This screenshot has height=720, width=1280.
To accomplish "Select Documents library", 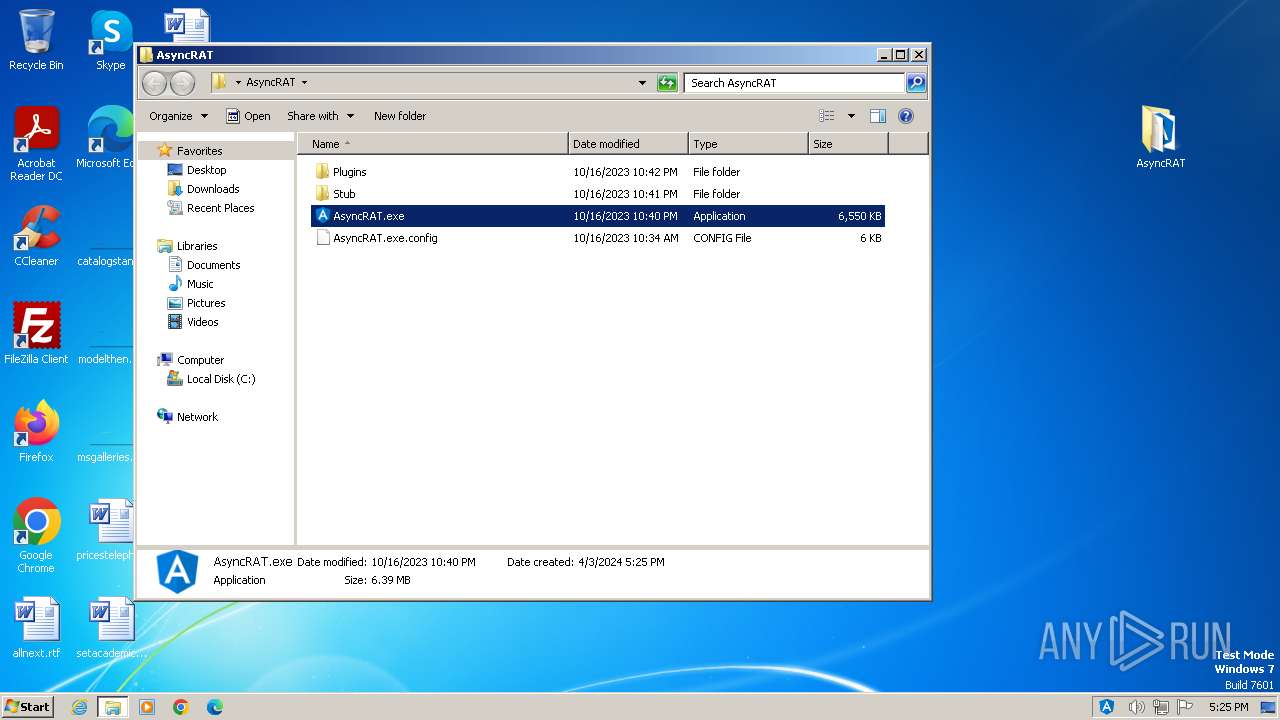I will click(x=213, y=265).
